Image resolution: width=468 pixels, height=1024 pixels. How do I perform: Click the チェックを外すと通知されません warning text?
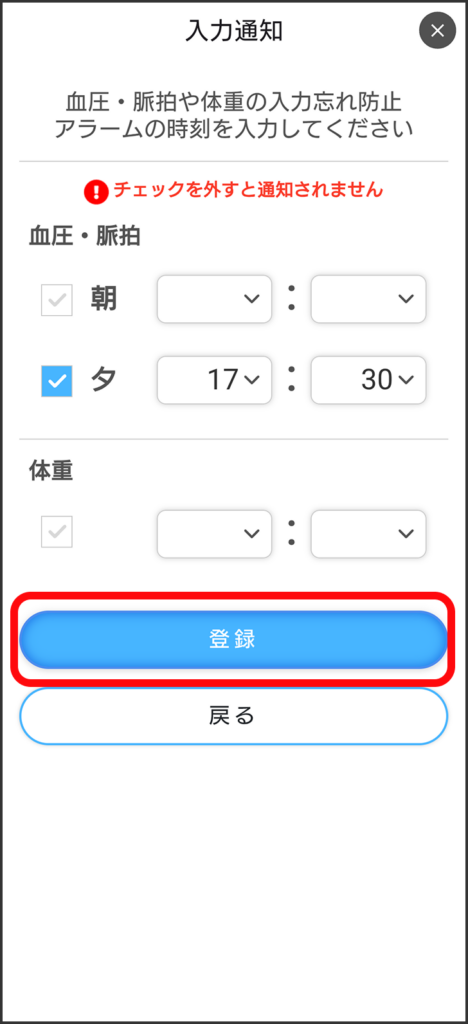[248, 190]
